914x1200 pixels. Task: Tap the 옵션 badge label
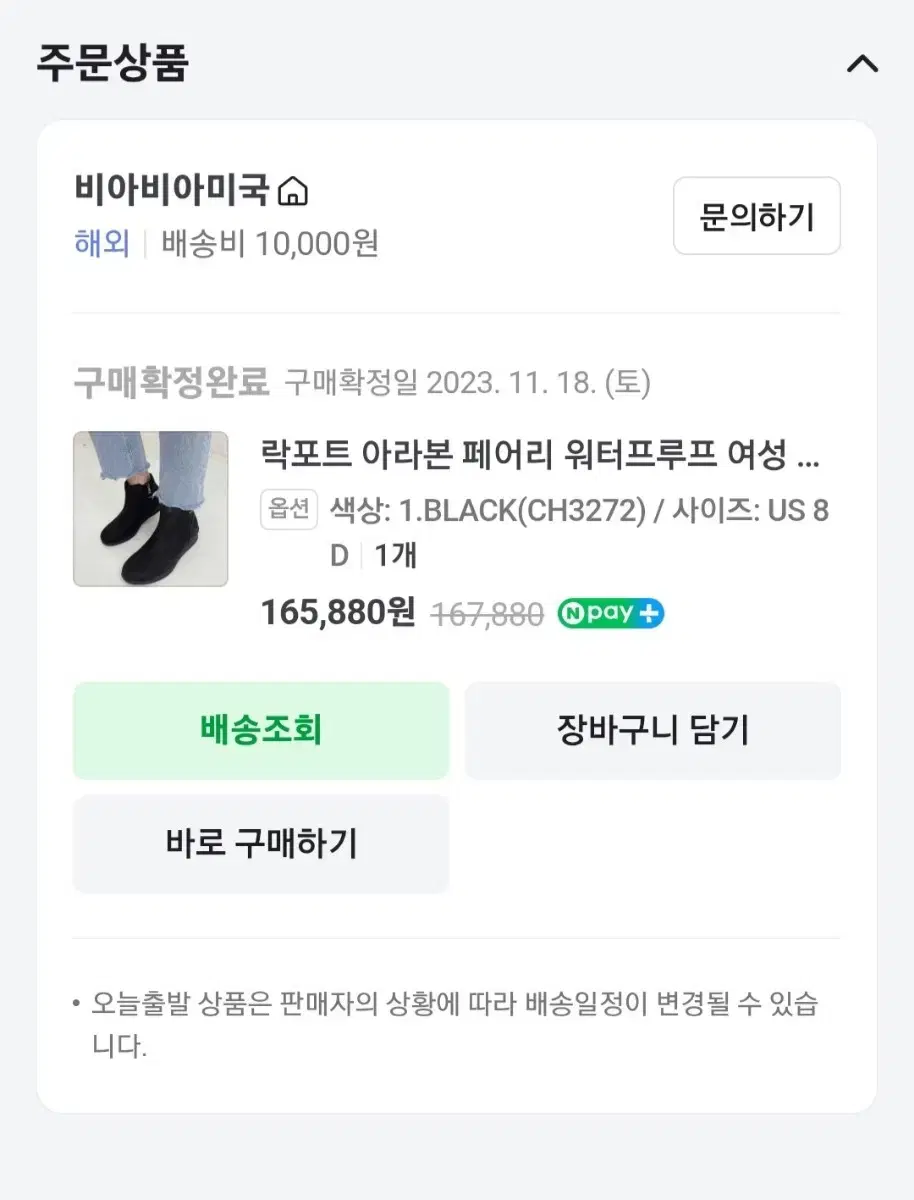[x=290, y=510]
